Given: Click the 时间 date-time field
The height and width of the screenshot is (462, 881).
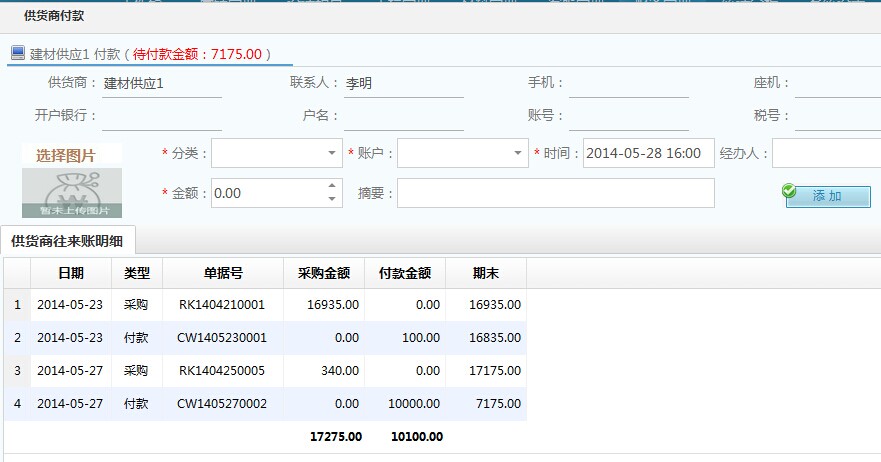Looking at the screenshot, I should pos(647,153).
